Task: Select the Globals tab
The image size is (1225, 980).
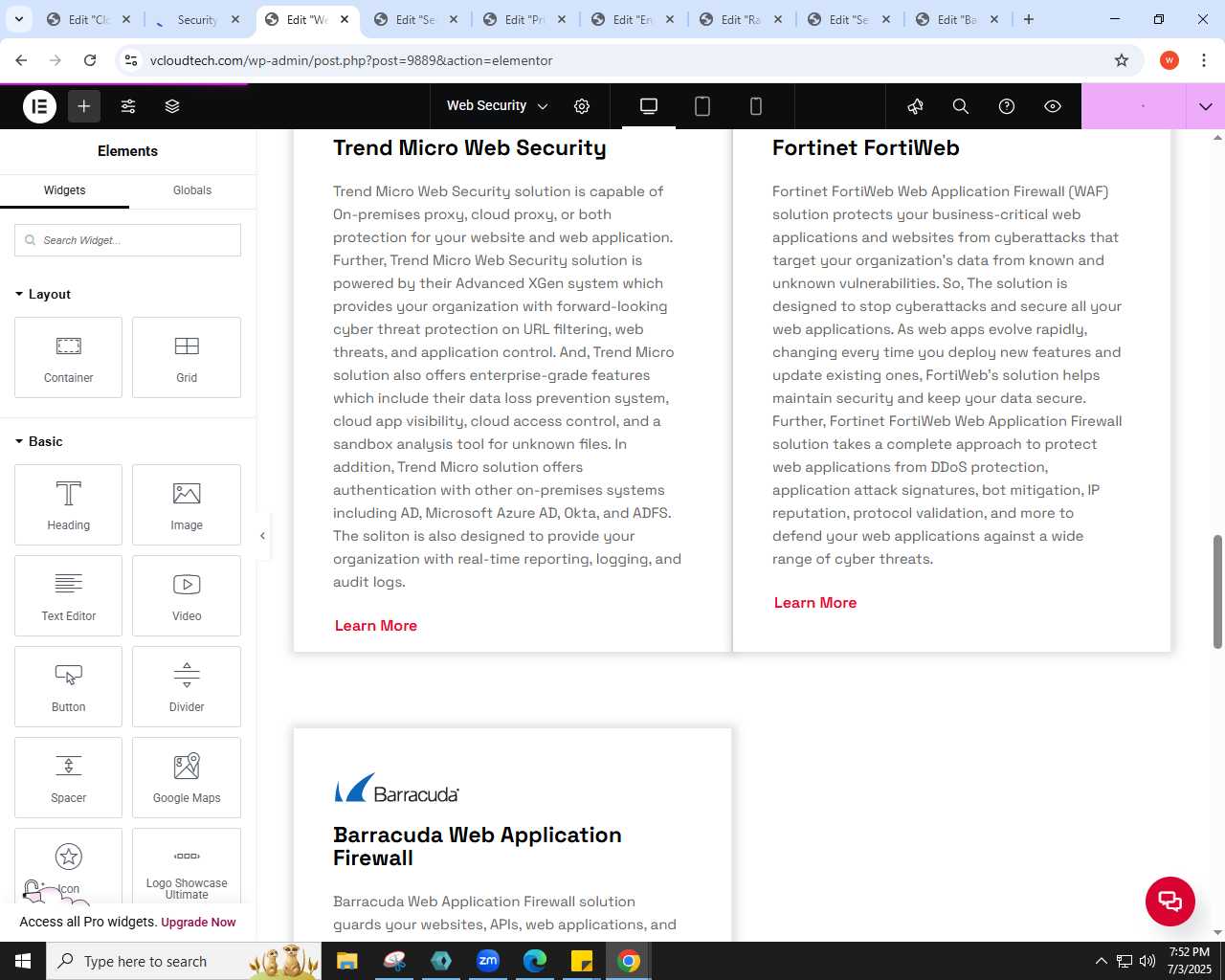Action: coord(192,190)
